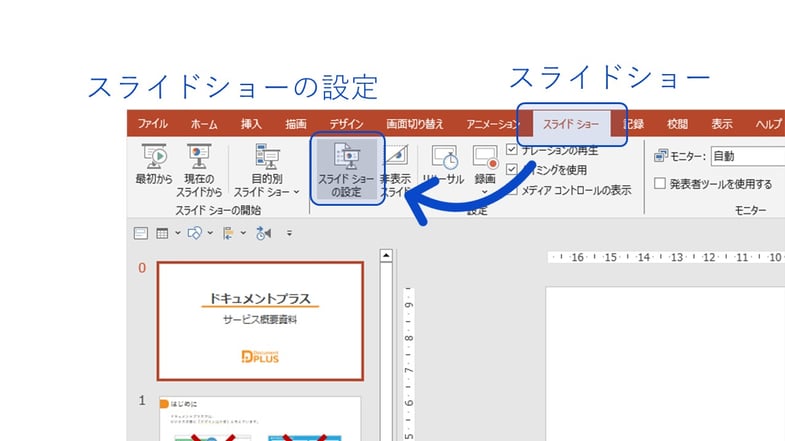
Task: Open Set Up Slide Show (スライドショーの設定)
Action: tap(346, 170)
